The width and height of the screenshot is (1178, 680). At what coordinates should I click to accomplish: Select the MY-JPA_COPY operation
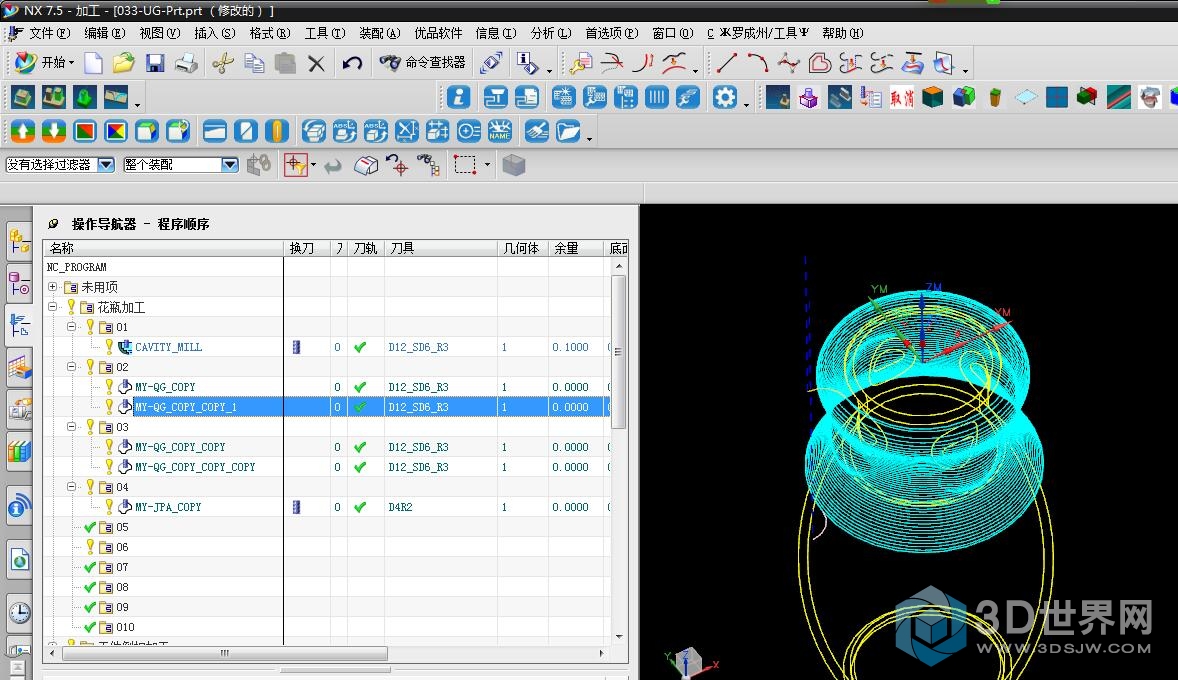(168, 507)
